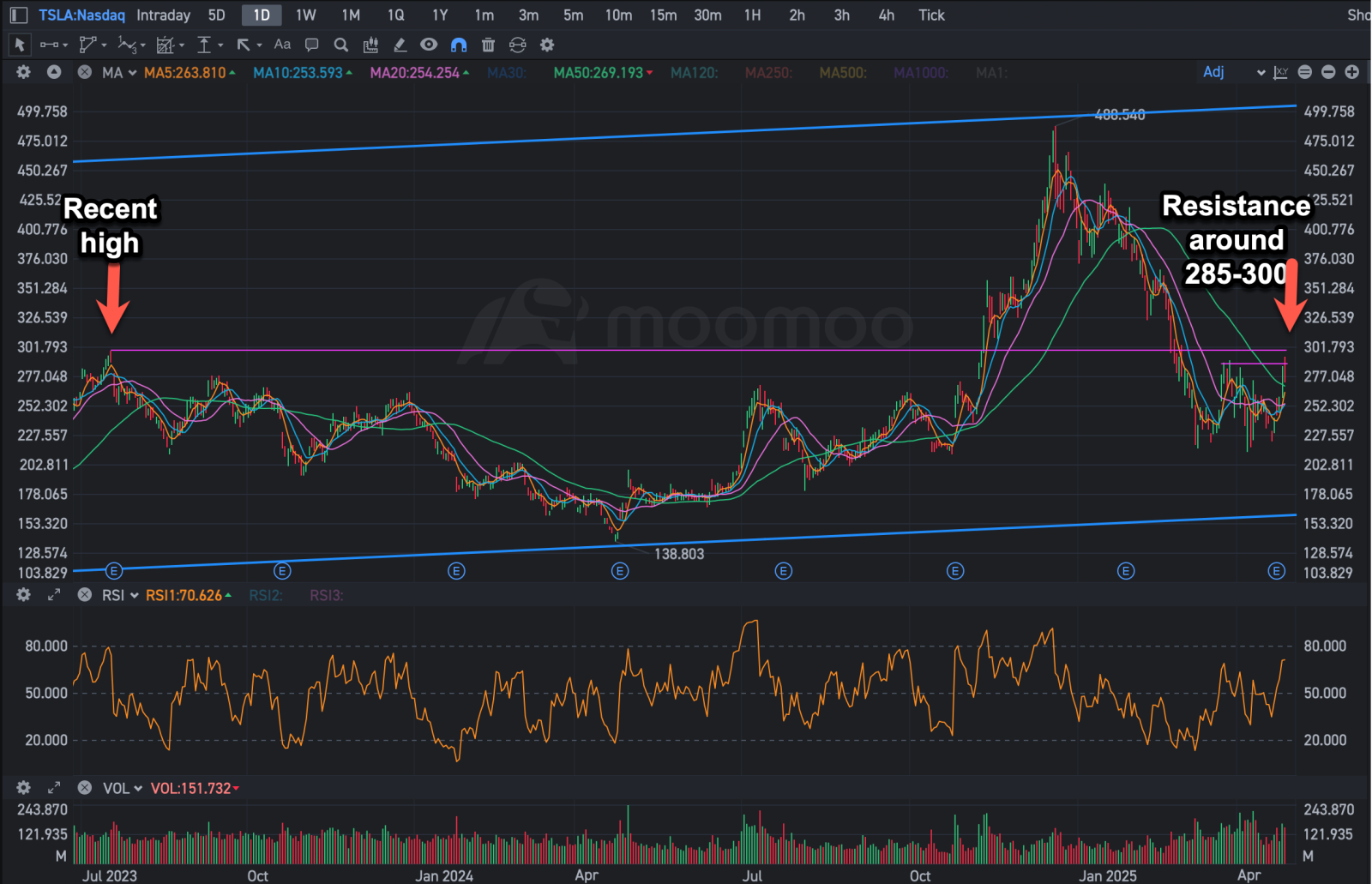The image size is (1372, 884).
Task: Switch to Tick timeframe
Action: pos(931,15)
